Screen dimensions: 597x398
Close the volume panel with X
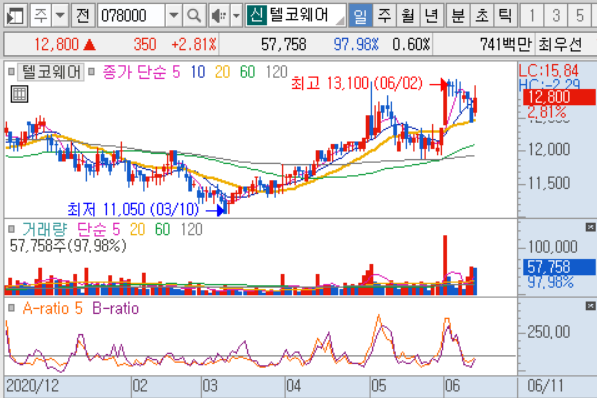(x=590, y=227)
